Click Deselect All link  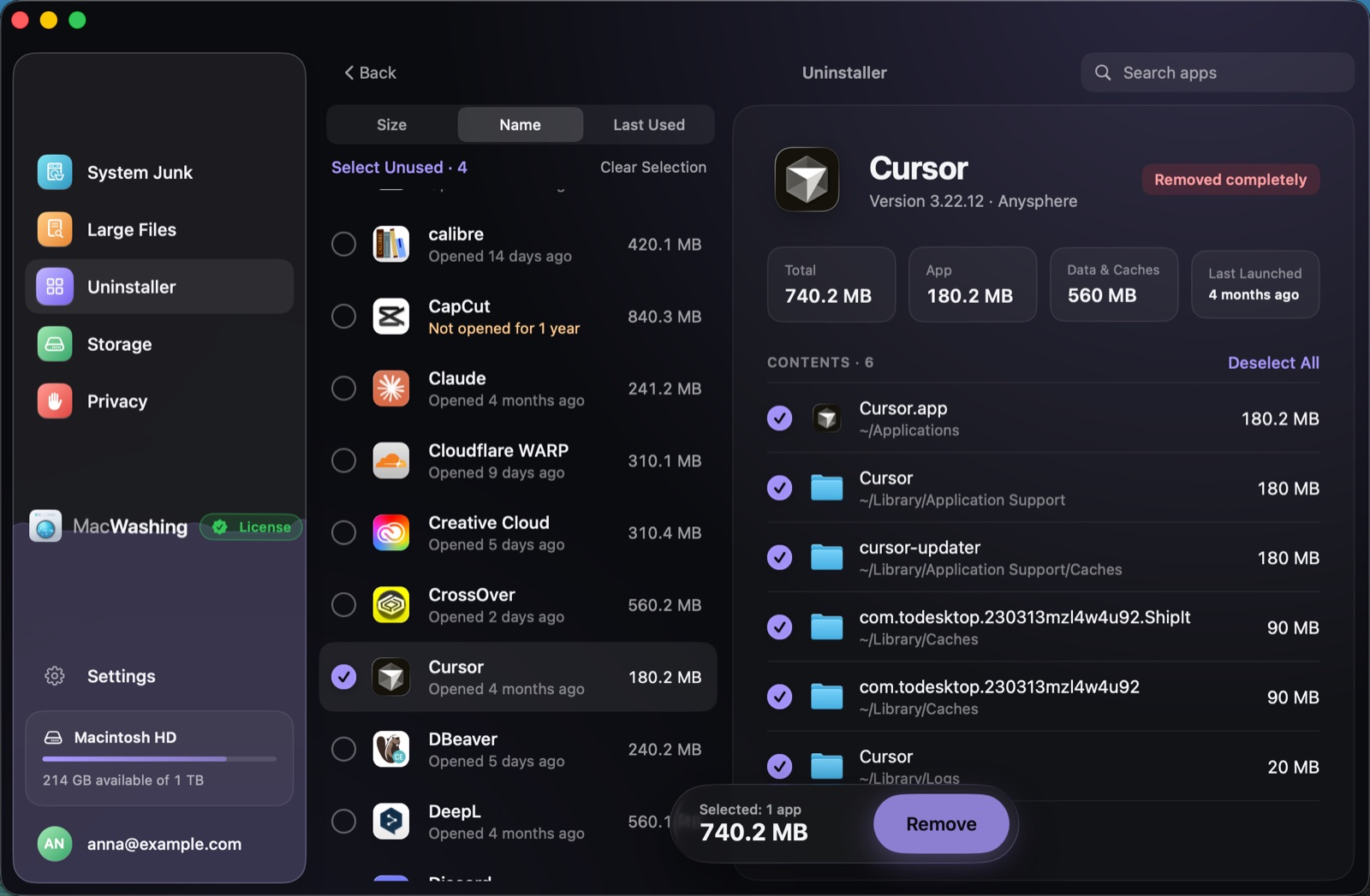(1273, 363)
